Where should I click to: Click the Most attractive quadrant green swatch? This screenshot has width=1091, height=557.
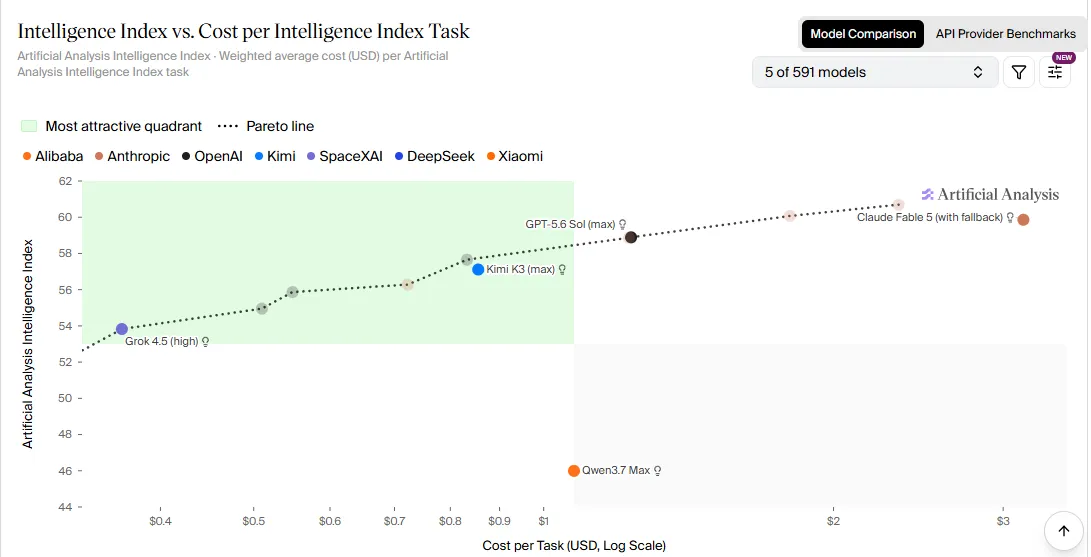click(x=29, y=127)
